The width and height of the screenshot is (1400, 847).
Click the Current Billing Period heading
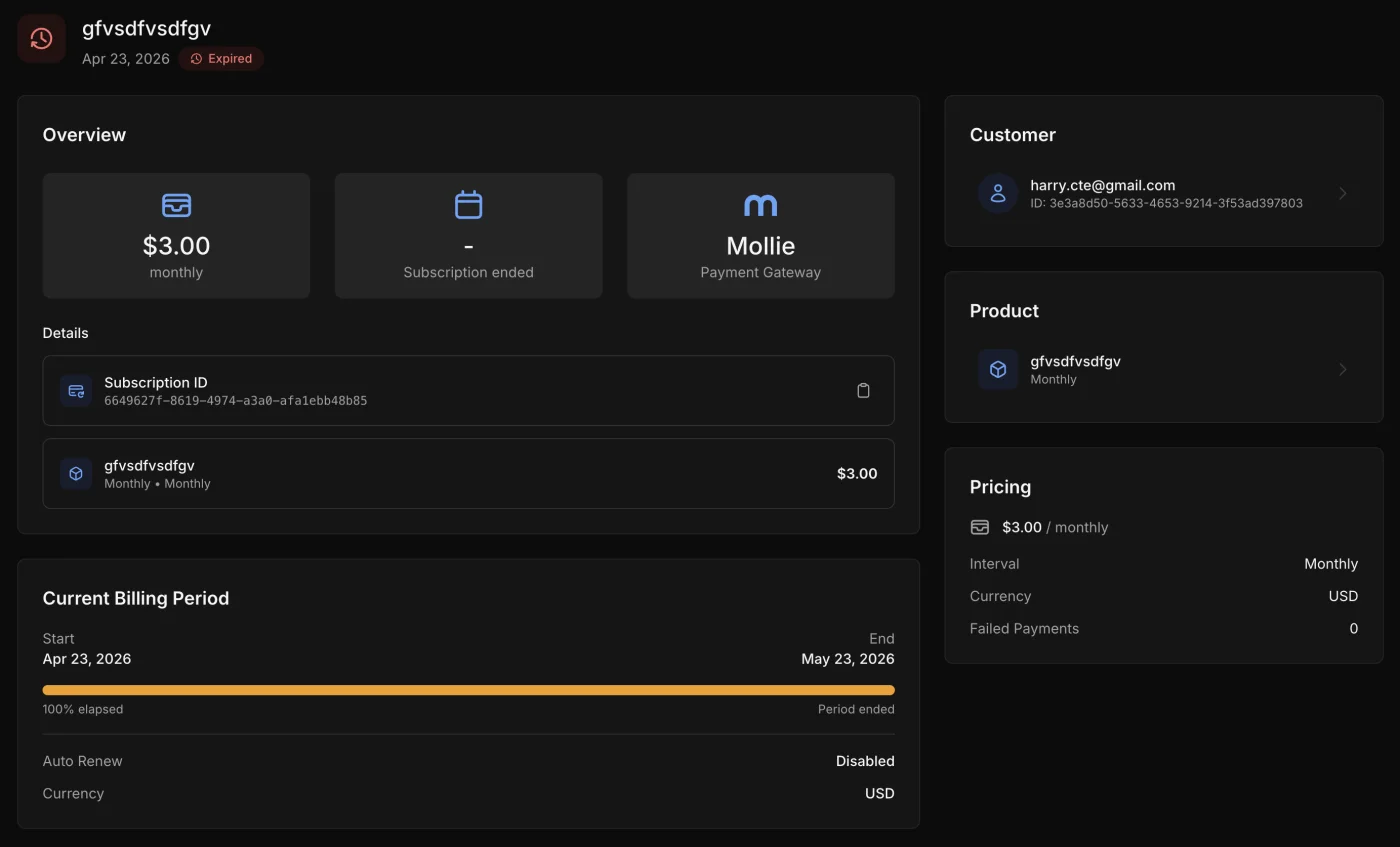tap(136, 598)
